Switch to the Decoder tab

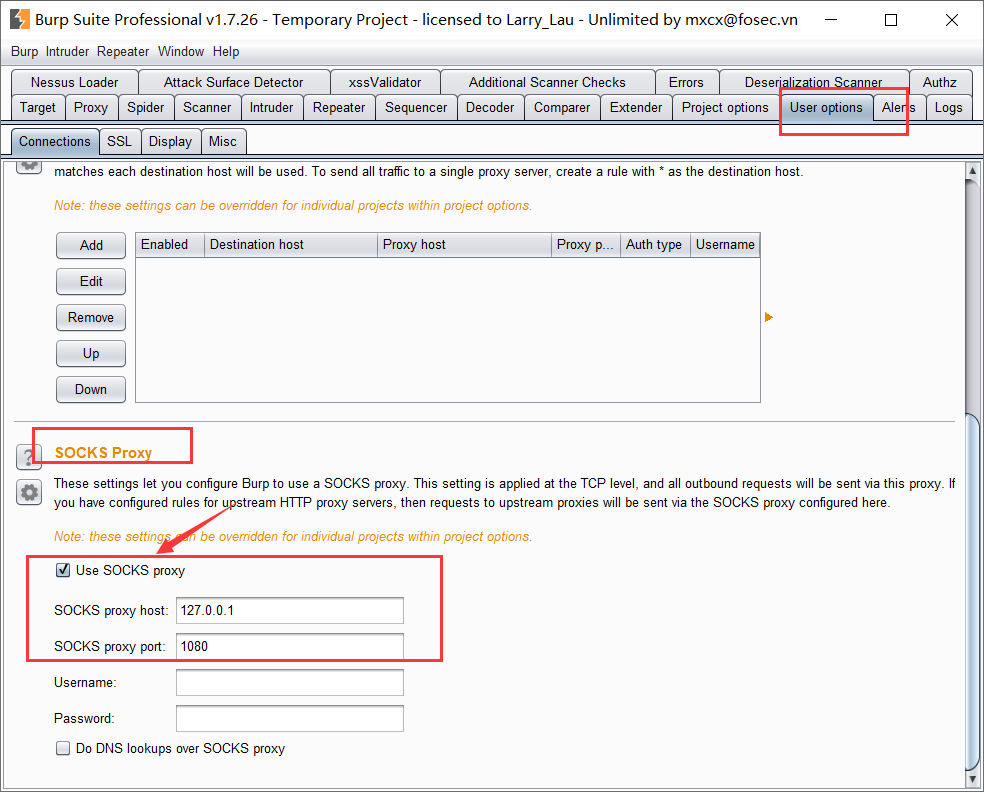pyautogui.click(x=490, y=107)
